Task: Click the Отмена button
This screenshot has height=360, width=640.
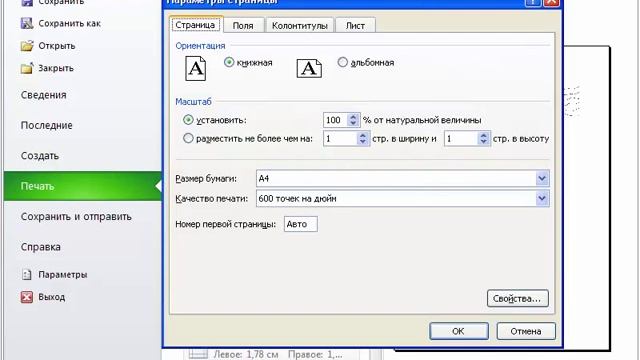Action: pos(526,331)
